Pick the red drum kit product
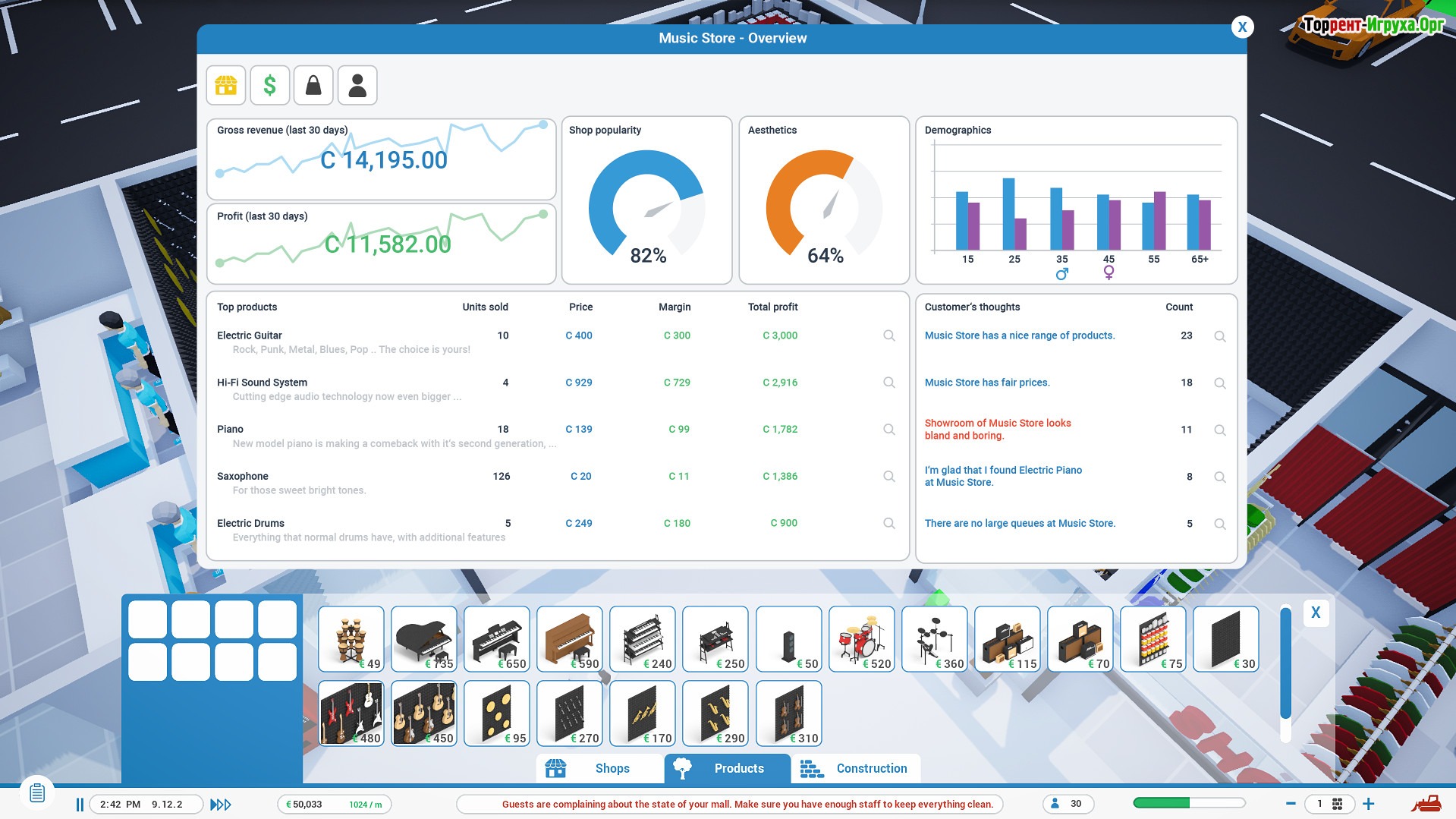The width and height of the screenshot is (1456, 819). coord(861,639)
